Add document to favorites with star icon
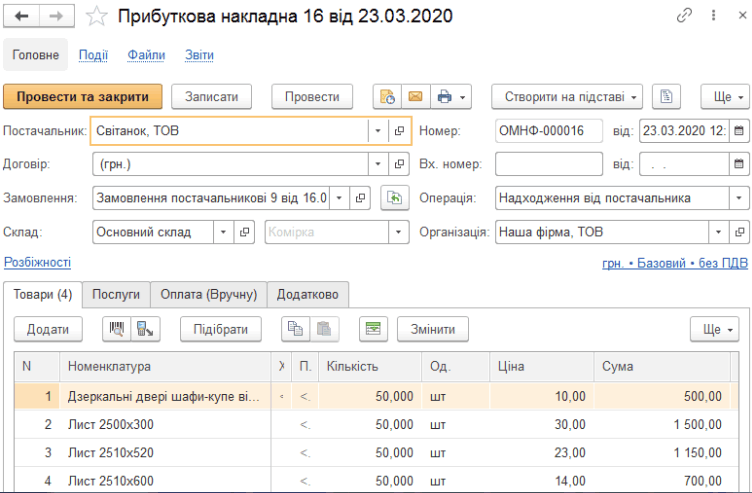 [96, 16]
